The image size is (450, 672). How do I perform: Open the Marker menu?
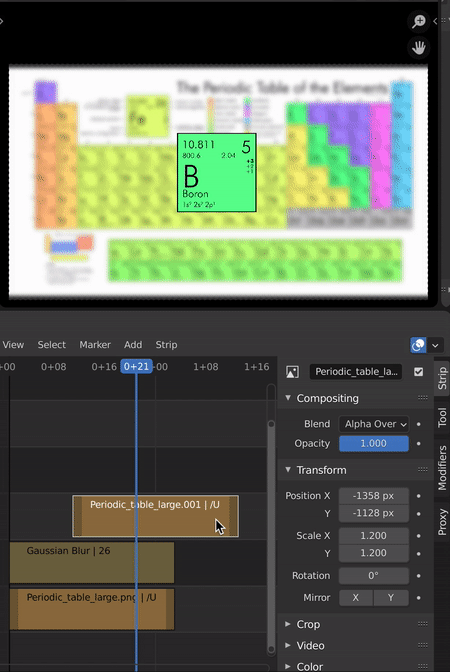coord(95,345)
